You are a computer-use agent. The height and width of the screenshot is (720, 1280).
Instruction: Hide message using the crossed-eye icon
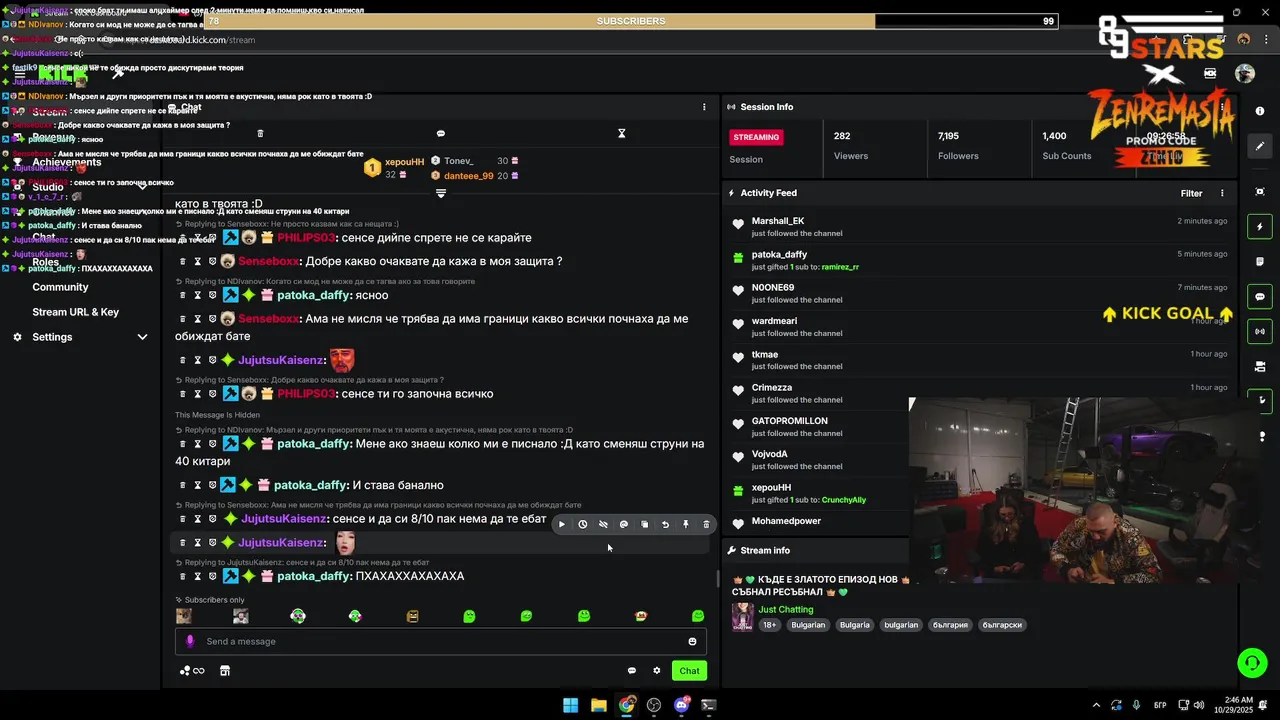tap(603, 524)
